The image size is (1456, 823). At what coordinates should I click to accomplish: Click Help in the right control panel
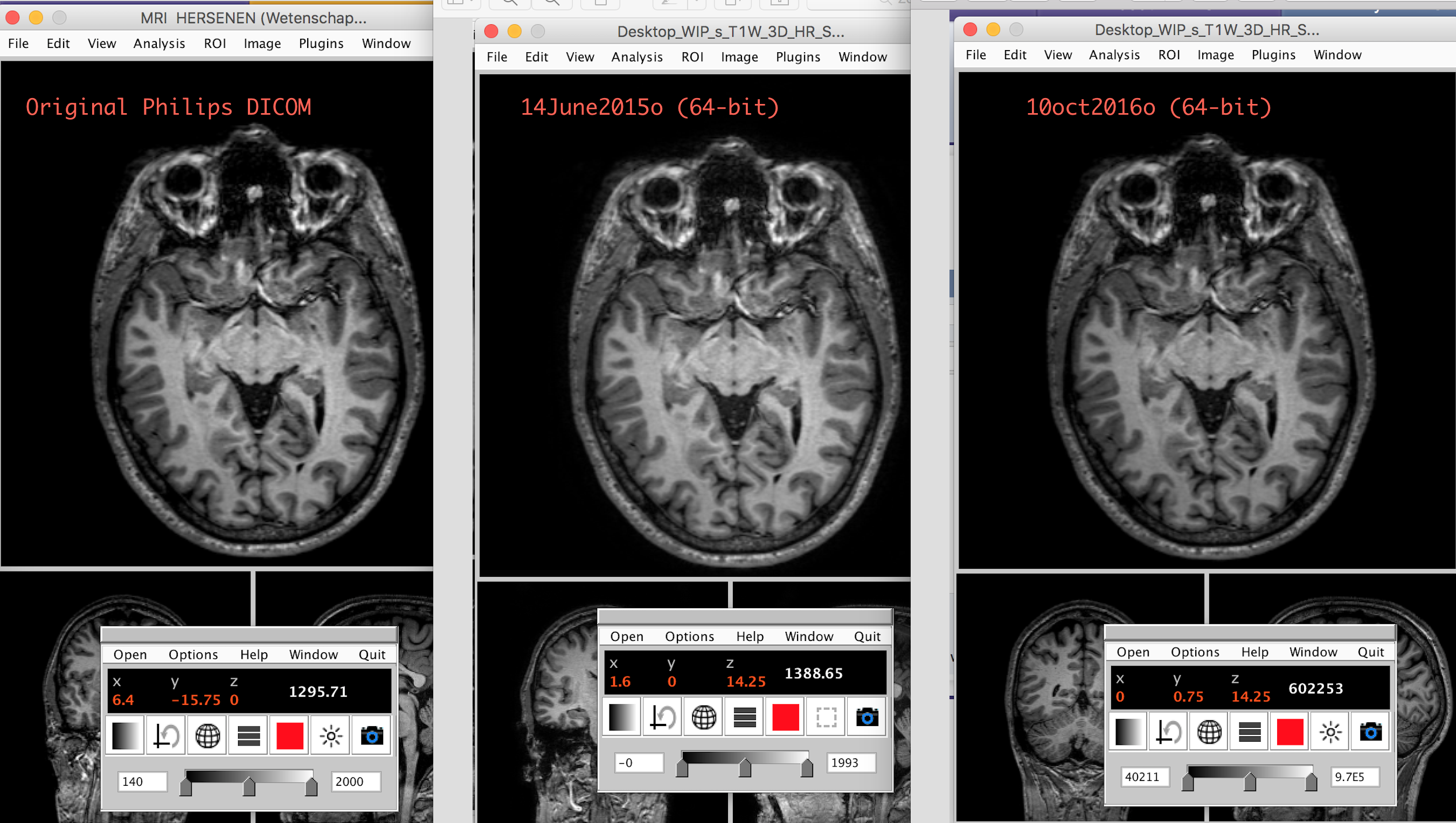click(1254, 652)
